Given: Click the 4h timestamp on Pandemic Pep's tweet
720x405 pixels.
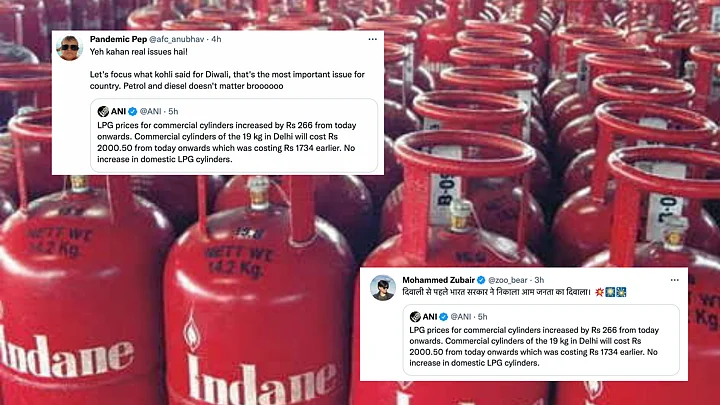Looking at the screenshot, I should (216, 39).
